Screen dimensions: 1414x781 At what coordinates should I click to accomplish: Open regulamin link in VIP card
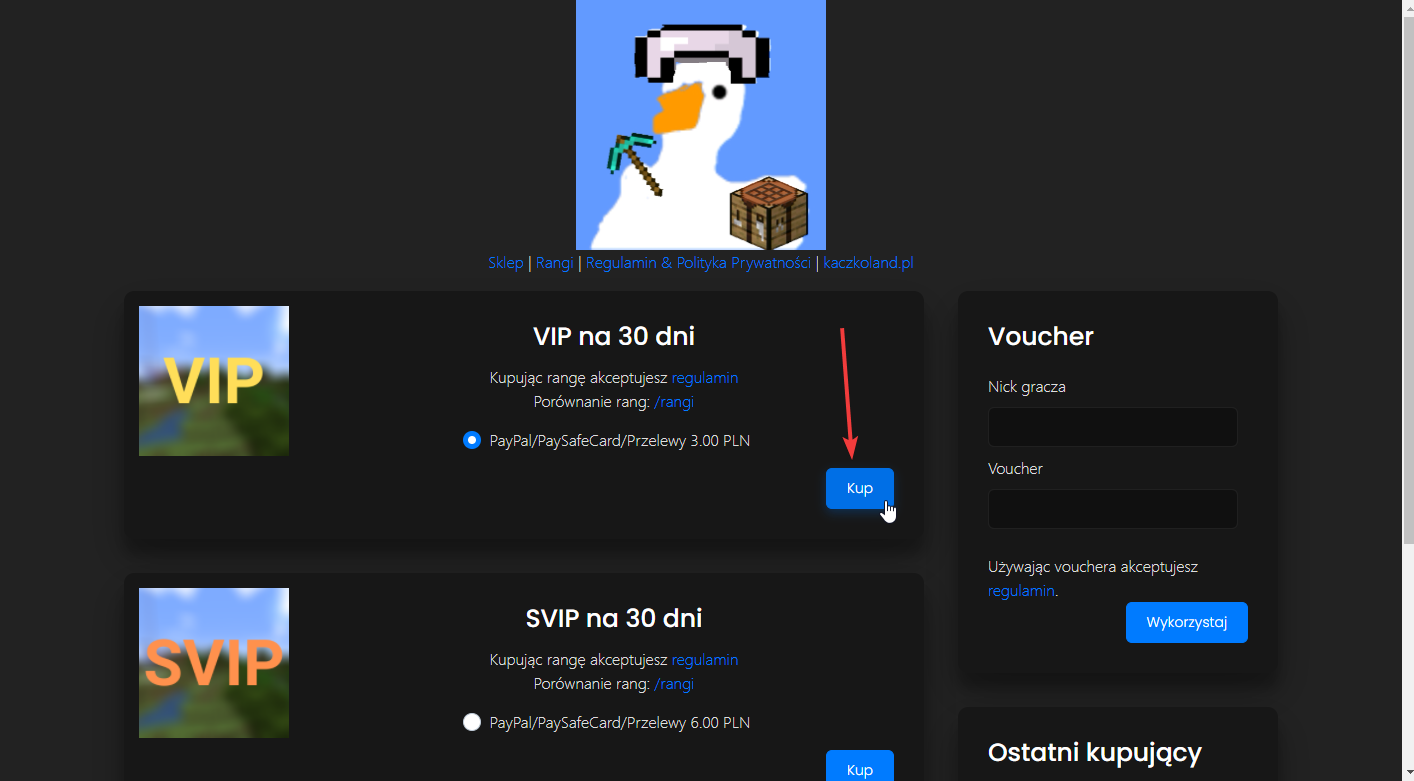704,378
